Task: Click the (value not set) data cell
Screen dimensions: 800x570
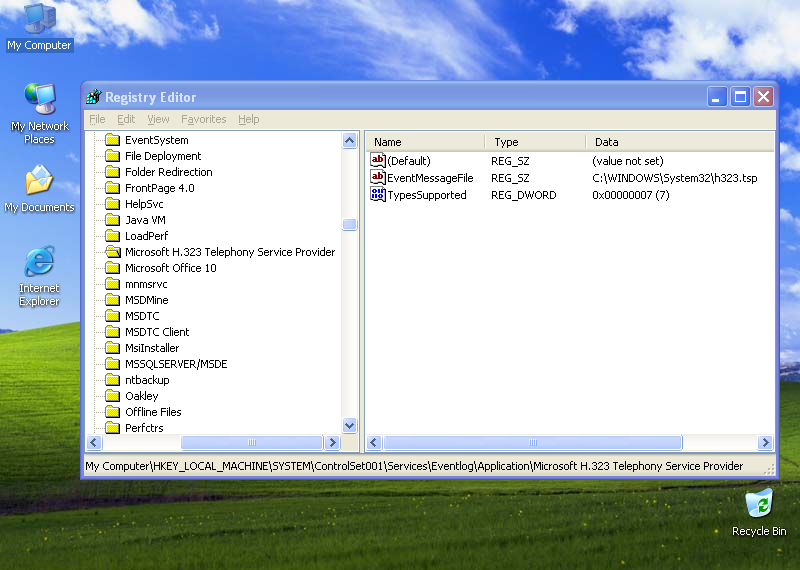Action: coord(628,161)
